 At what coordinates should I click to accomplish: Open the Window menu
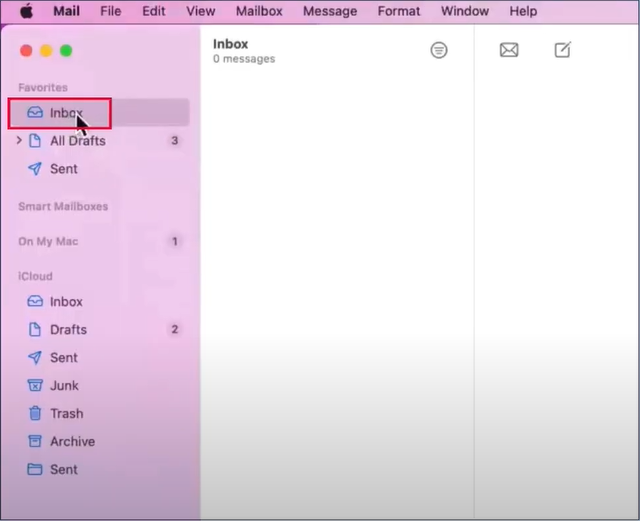pos(465,11)
